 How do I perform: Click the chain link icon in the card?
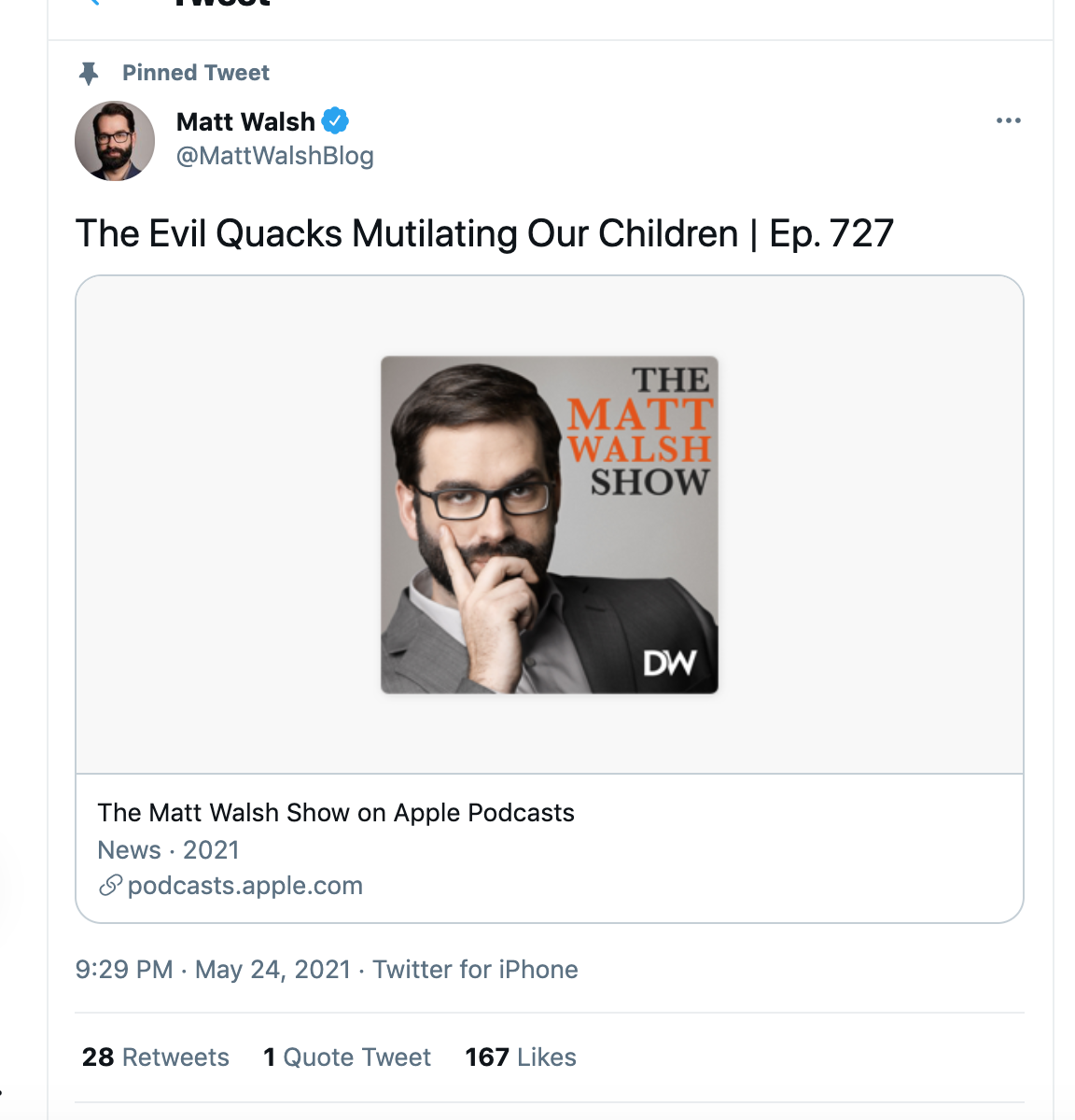[110, 886]
